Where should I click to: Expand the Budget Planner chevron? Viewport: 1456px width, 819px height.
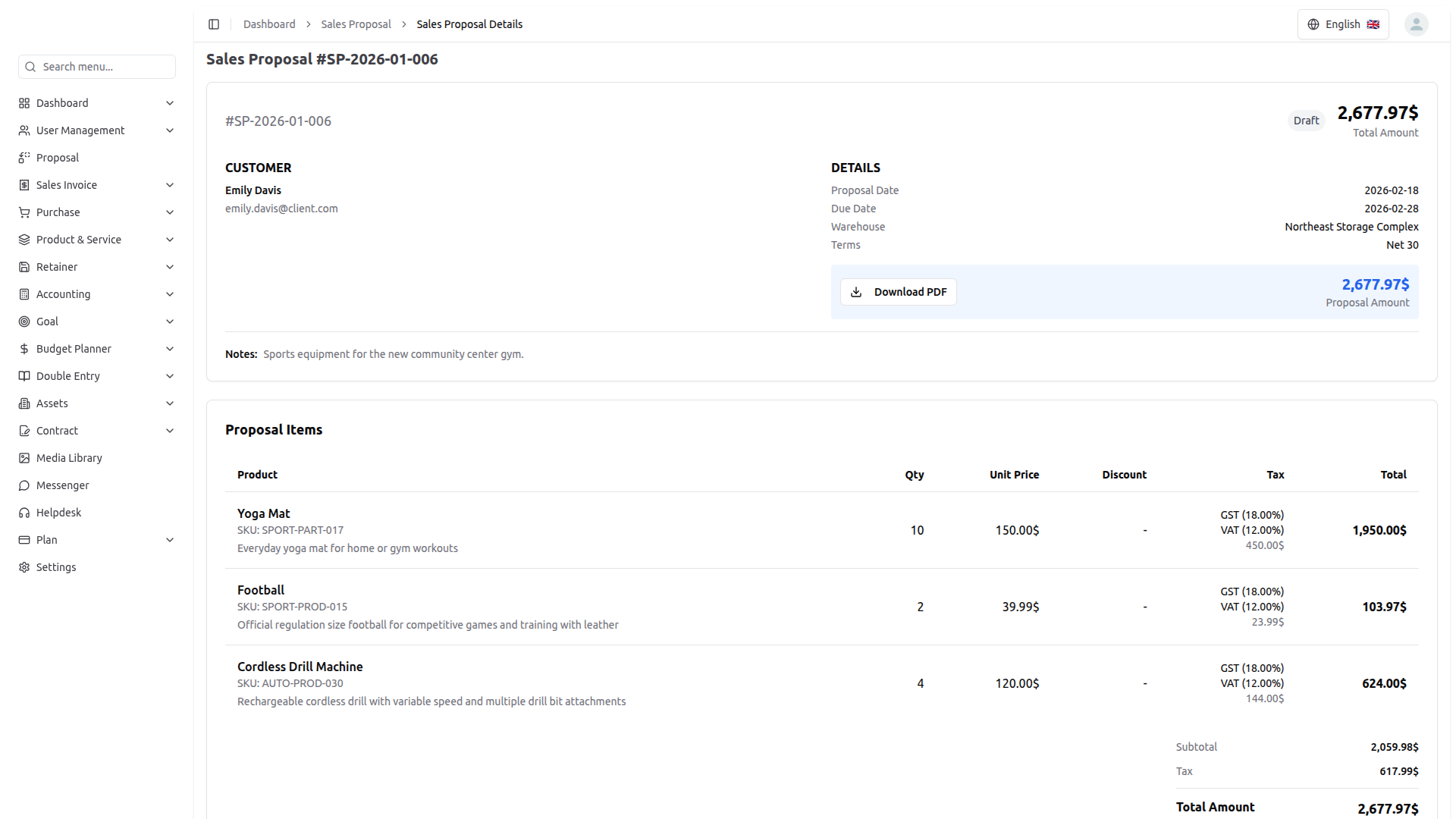(170, 349)
